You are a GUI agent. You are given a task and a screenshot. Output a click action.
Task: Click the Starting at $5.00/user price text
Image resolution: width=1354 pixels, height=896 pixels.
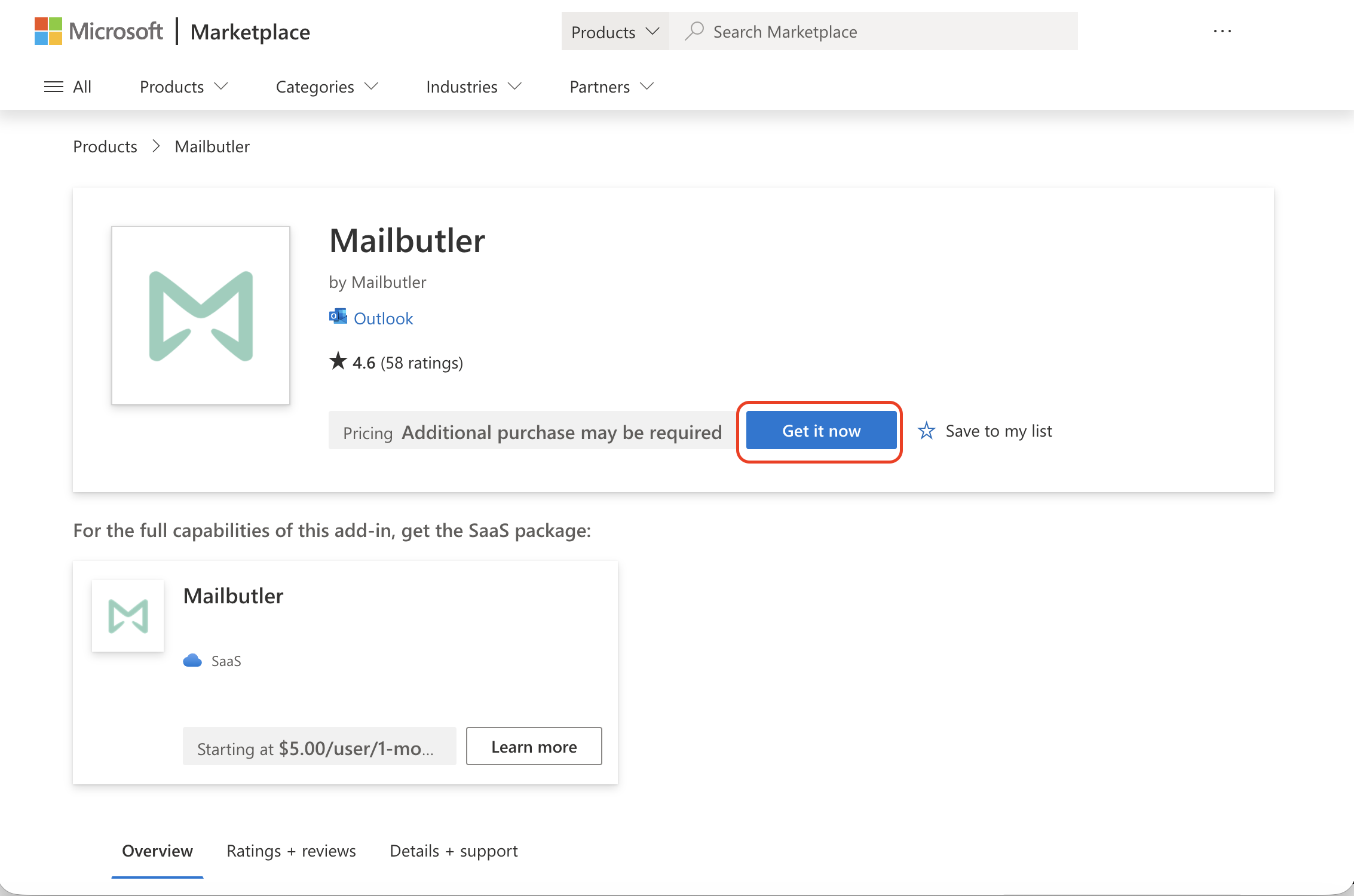pos(315,748)
